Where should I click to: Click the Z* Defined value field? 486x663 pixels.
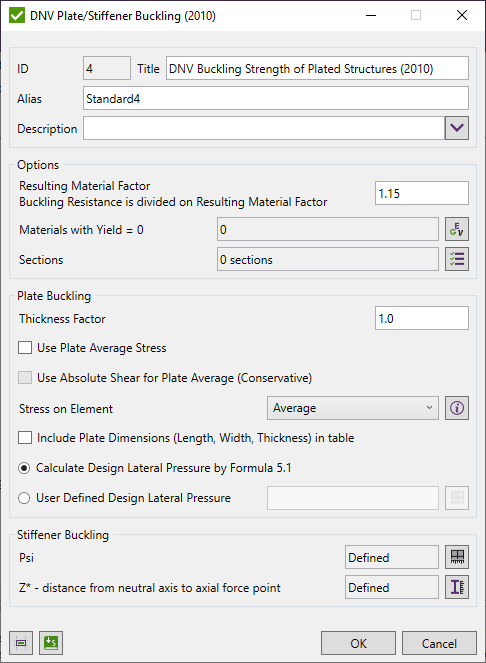tap(392, 587)
